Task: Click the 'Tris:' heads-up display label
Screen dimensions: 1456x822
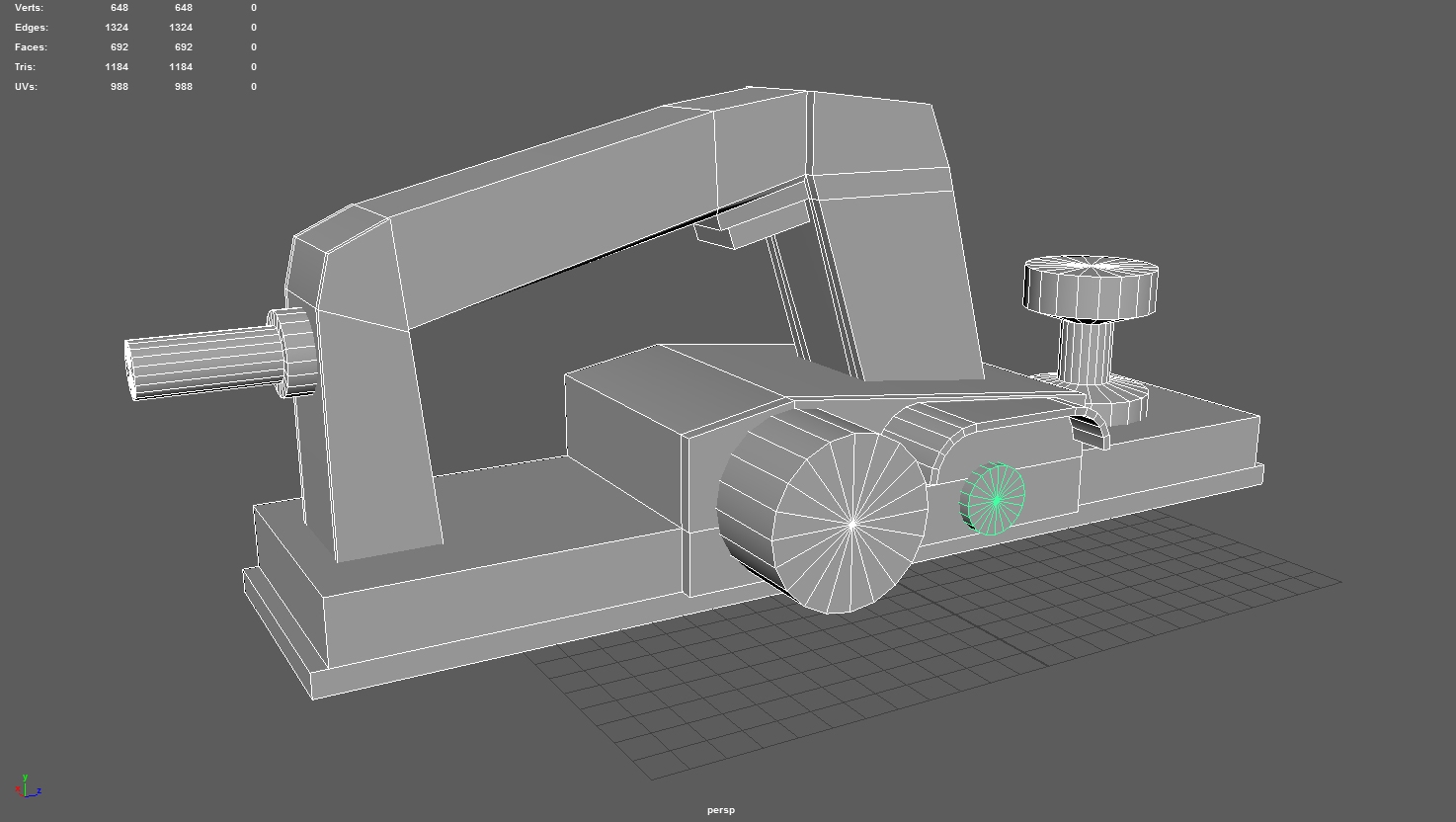Action: pyautogui.click(x=25, y=67)
